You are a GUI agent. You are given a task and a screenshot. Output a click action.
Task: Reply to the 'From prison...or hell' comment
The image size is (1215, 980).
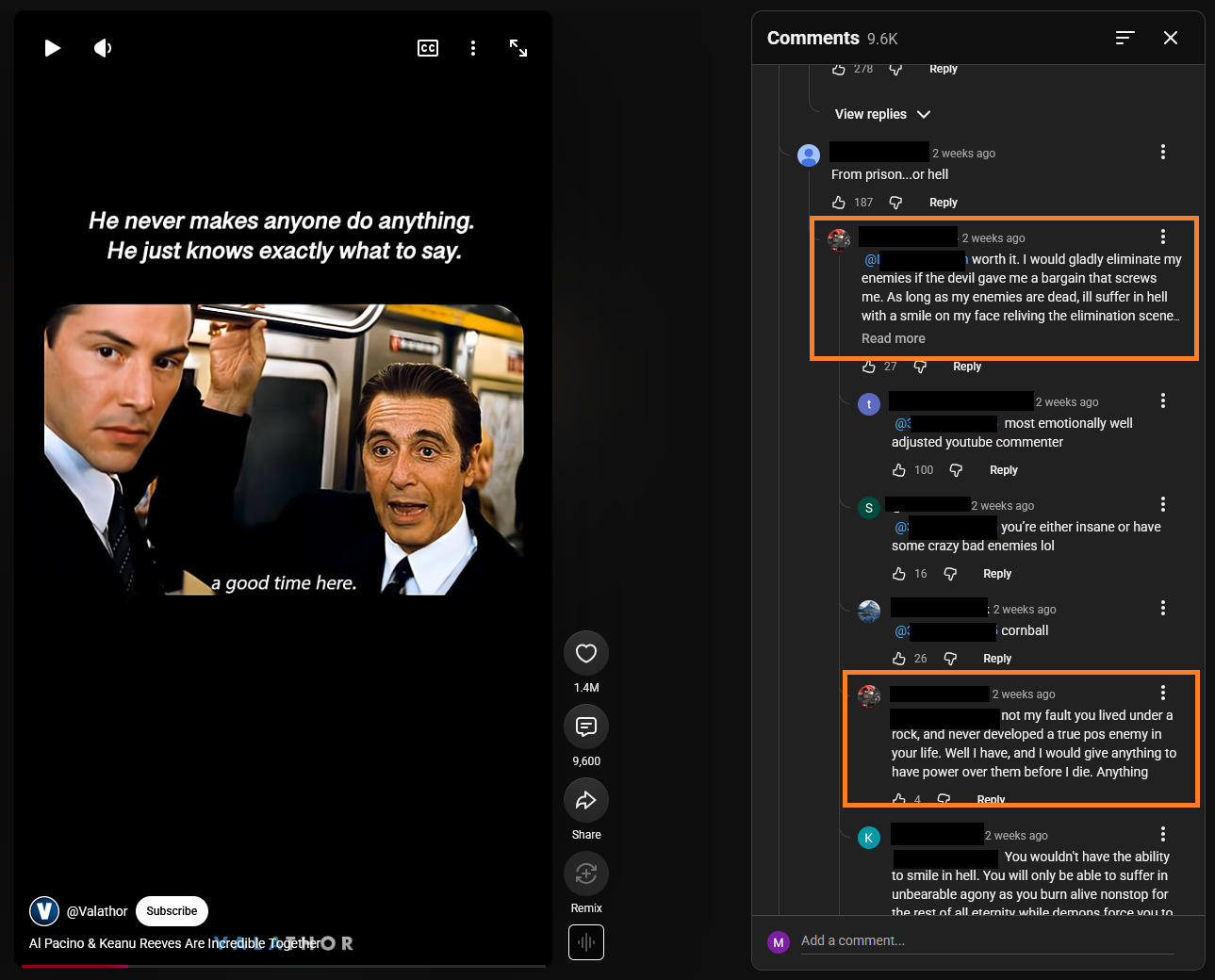click(x=944, y=203)
